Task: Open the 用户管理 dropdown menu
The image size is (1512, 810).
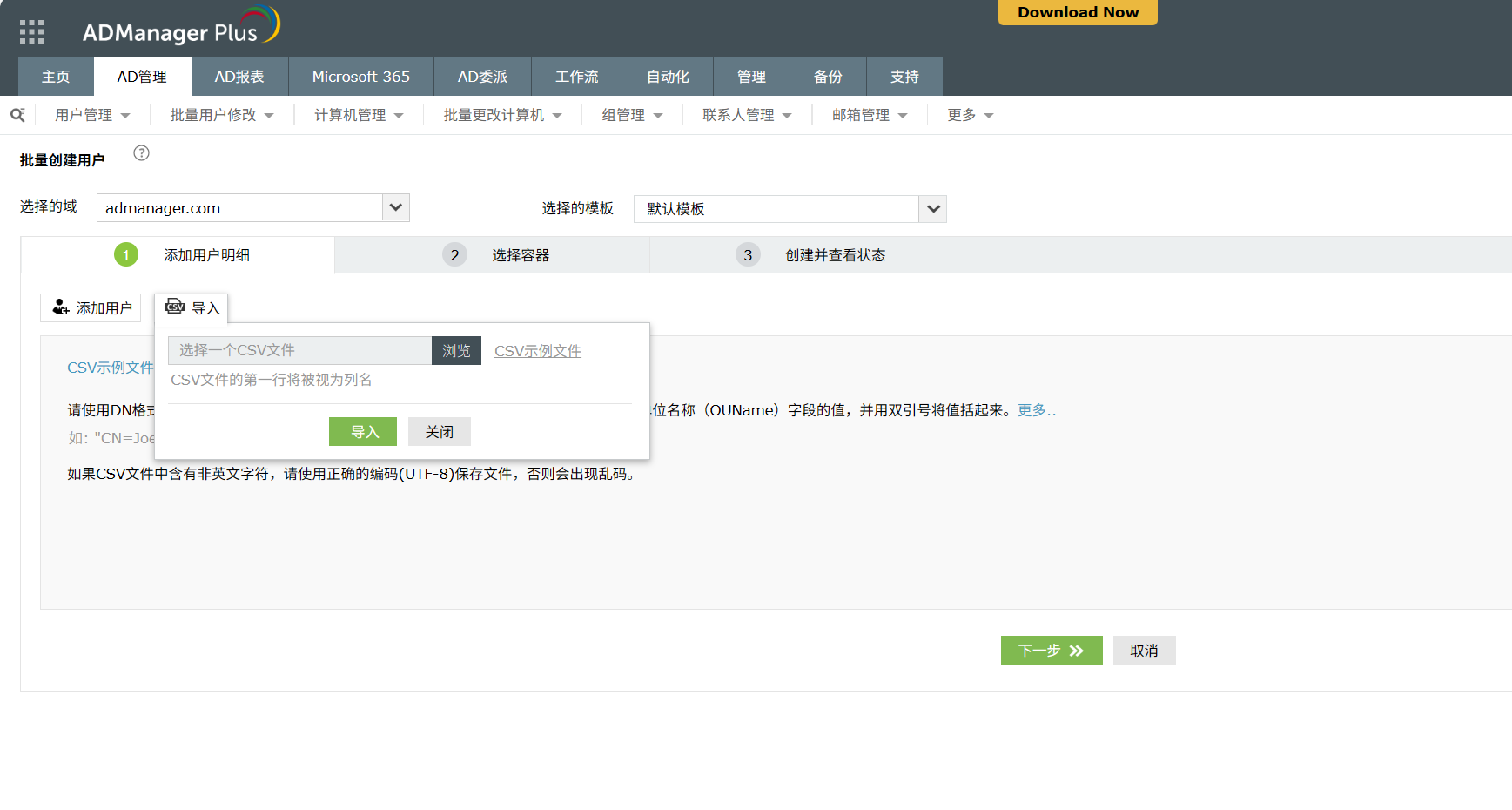Action: tap(92, 115)
